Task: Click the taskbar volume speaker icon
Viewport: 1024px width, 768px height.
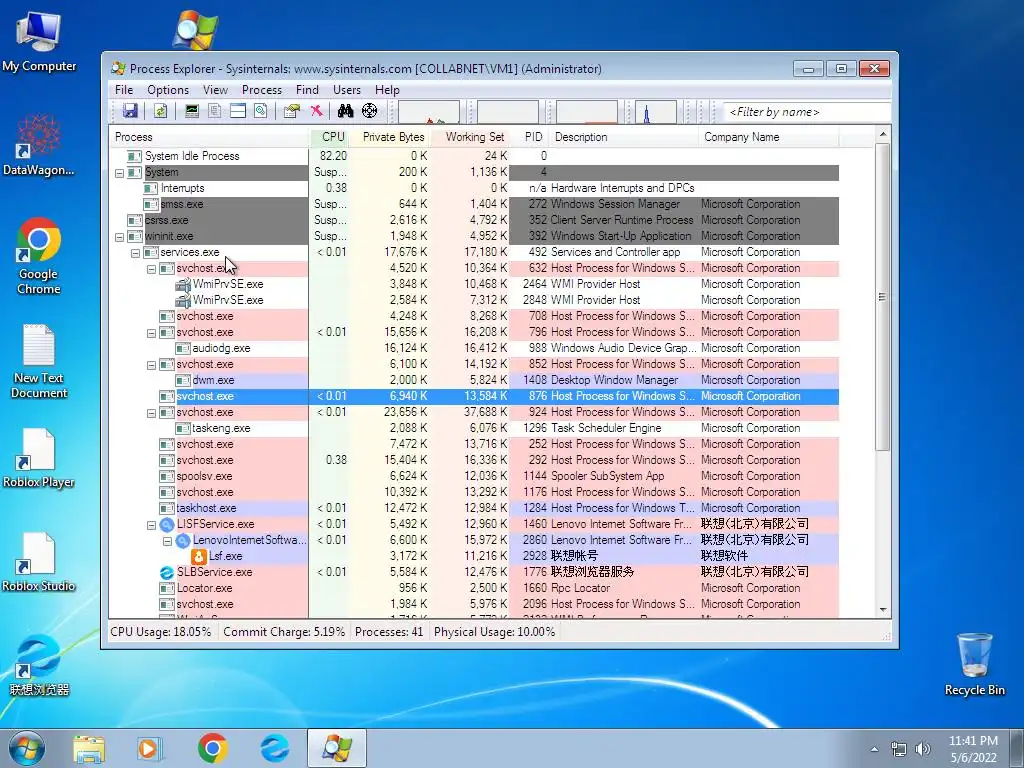Action: (923, 749)
